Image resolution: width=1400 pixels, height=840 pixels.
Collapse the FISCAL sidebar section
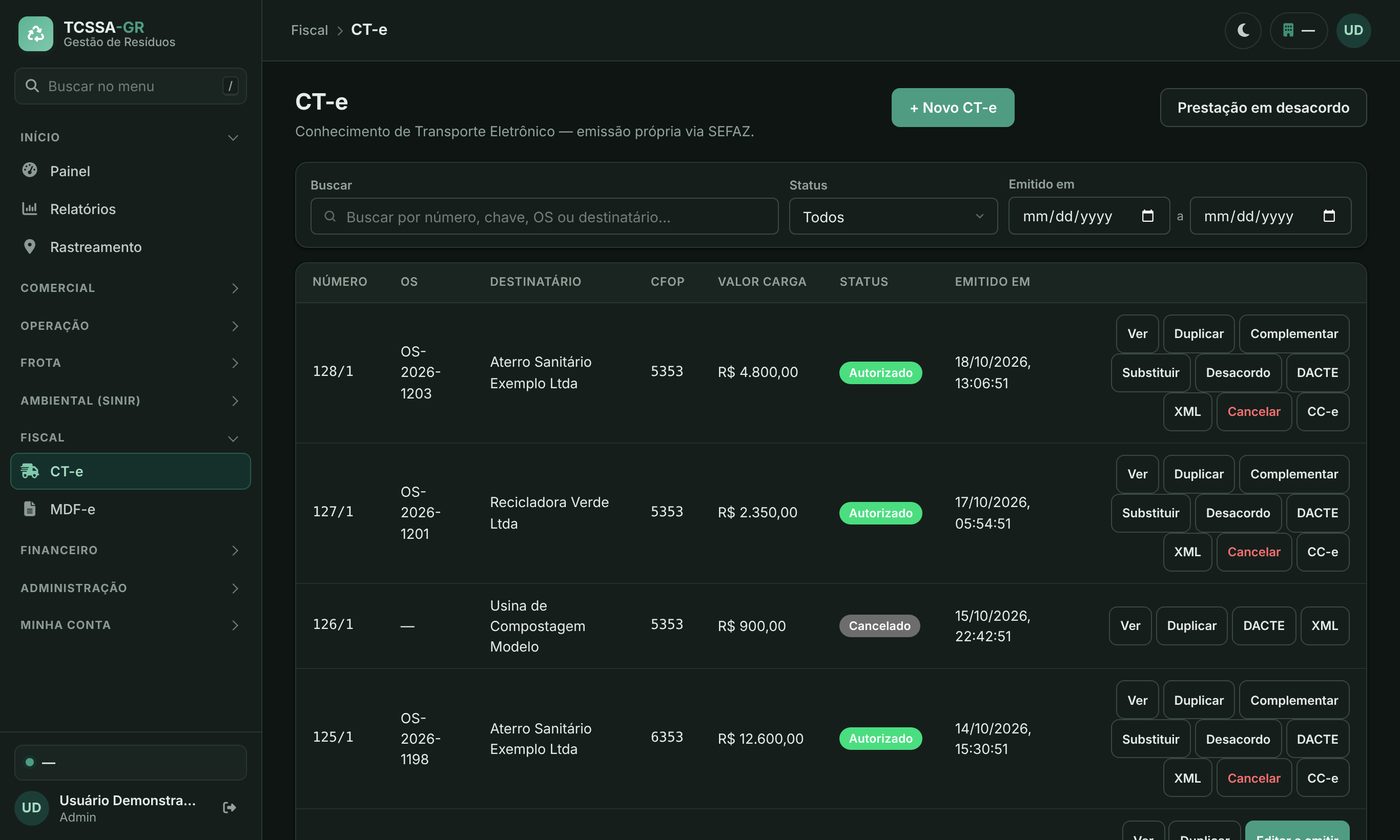[130, 438]
